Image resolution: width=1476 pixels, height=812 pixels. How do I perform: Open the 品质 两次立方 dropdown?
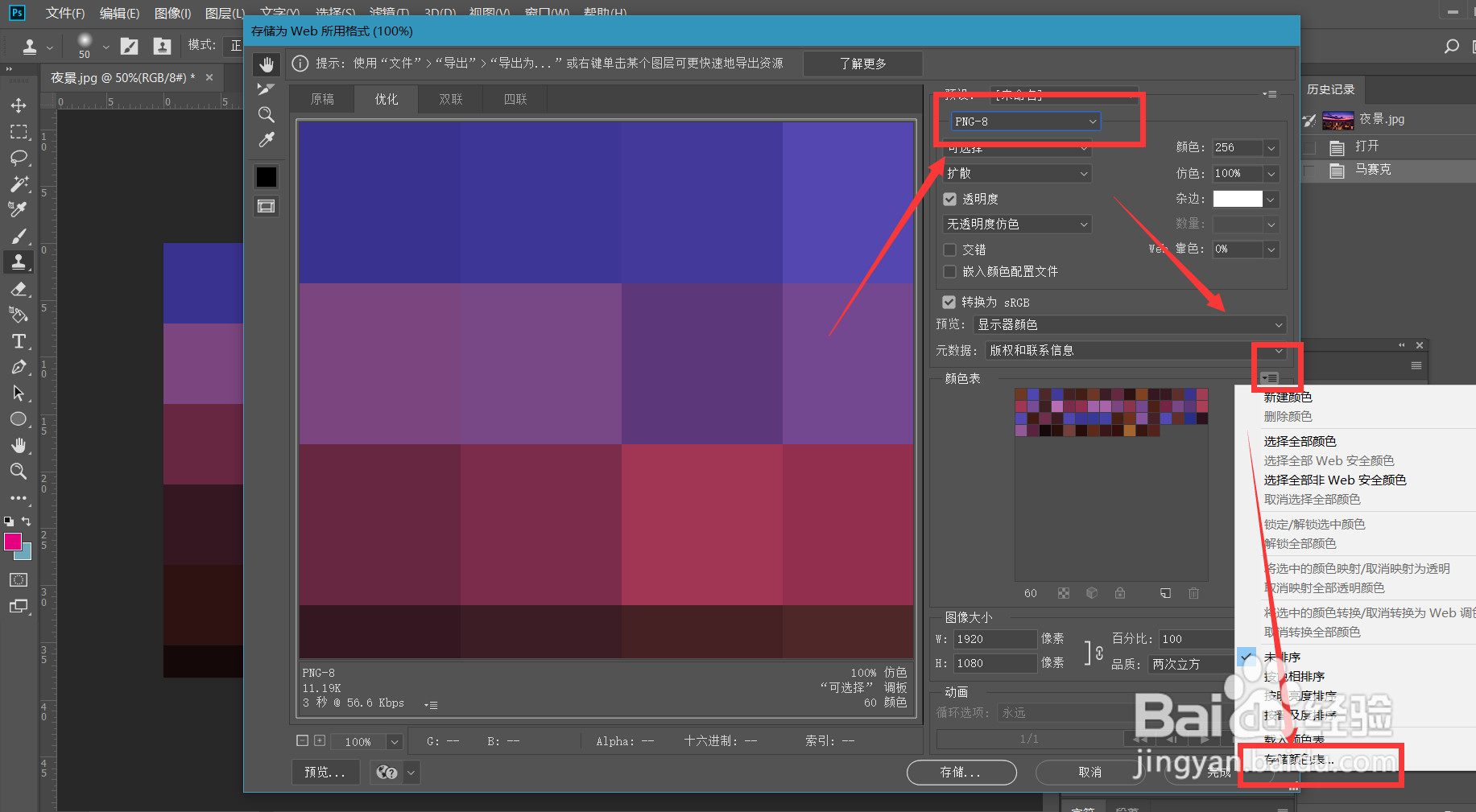coord(1191,664)
